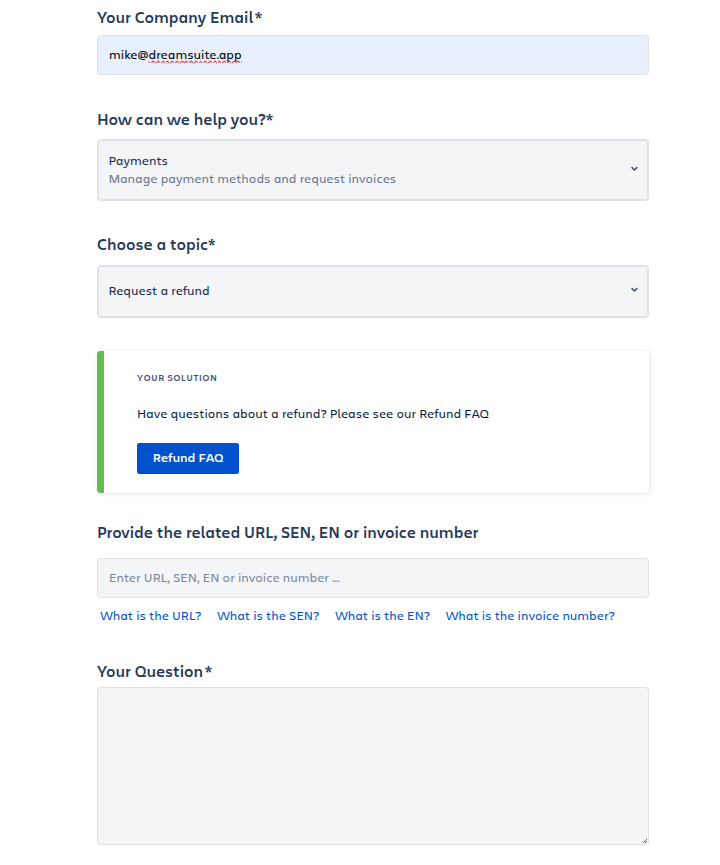Click the chevron on Request a refund dropdown

[x=634, y=290]
